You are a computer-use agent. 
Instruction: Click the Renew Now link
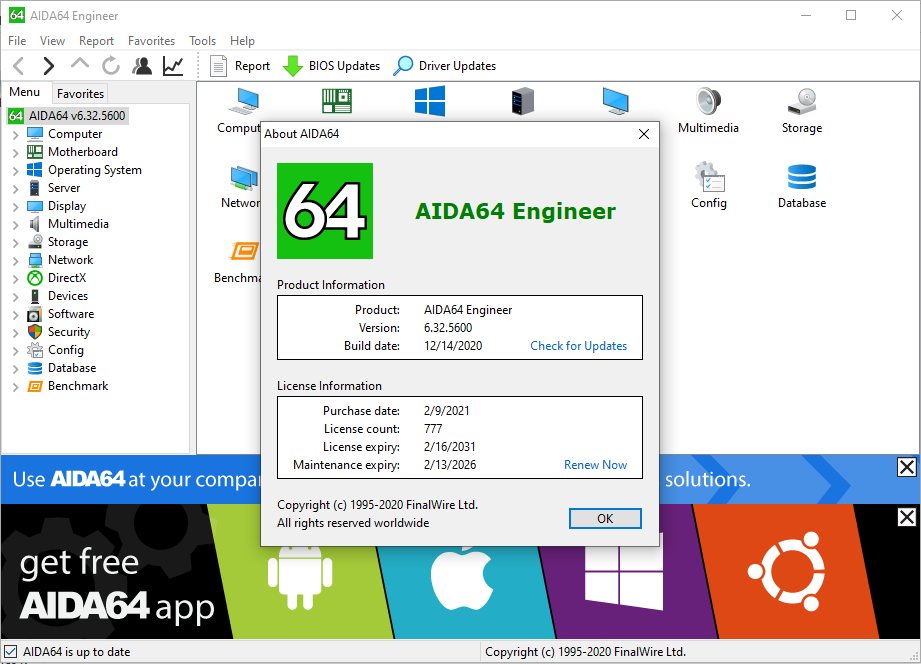[x=596, y=465]
